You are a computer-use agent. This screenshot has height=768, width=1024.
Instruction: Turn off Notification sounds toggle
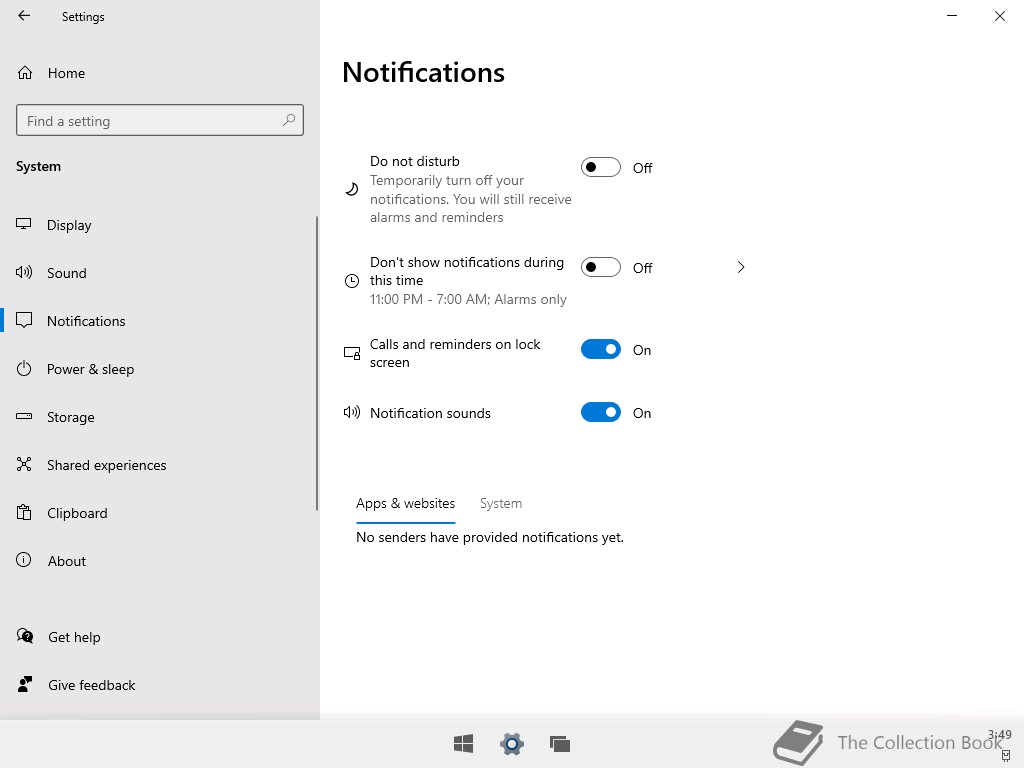(x=601, y=413)
